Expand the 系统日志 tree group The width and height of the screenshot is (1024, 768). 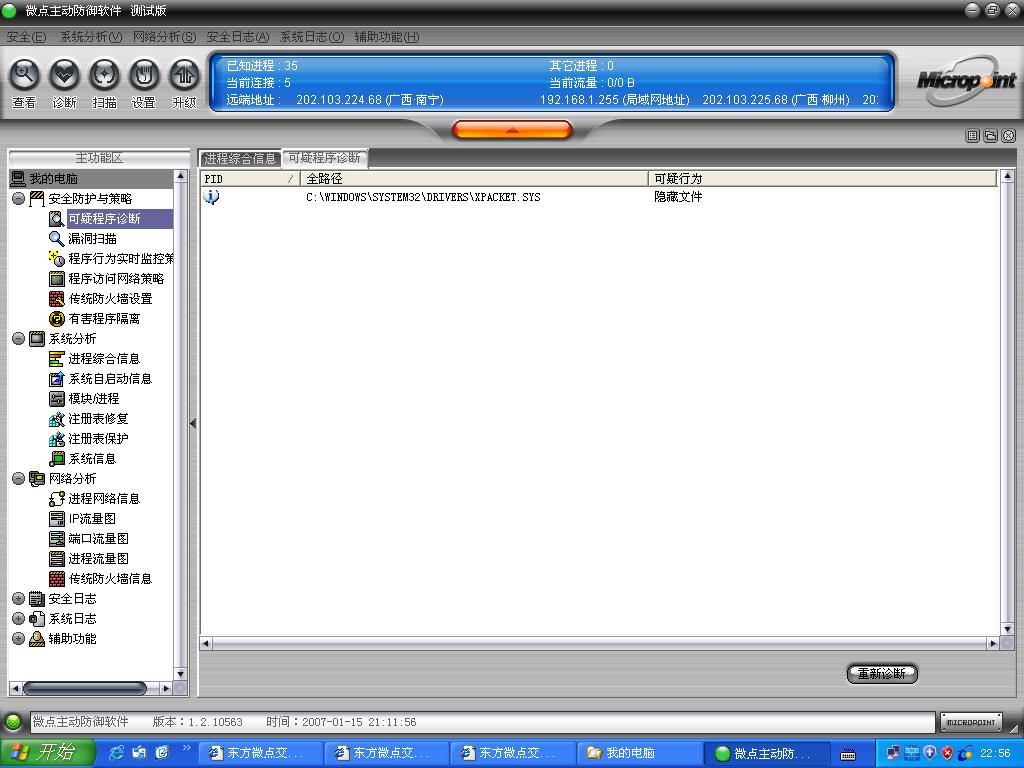18,618
